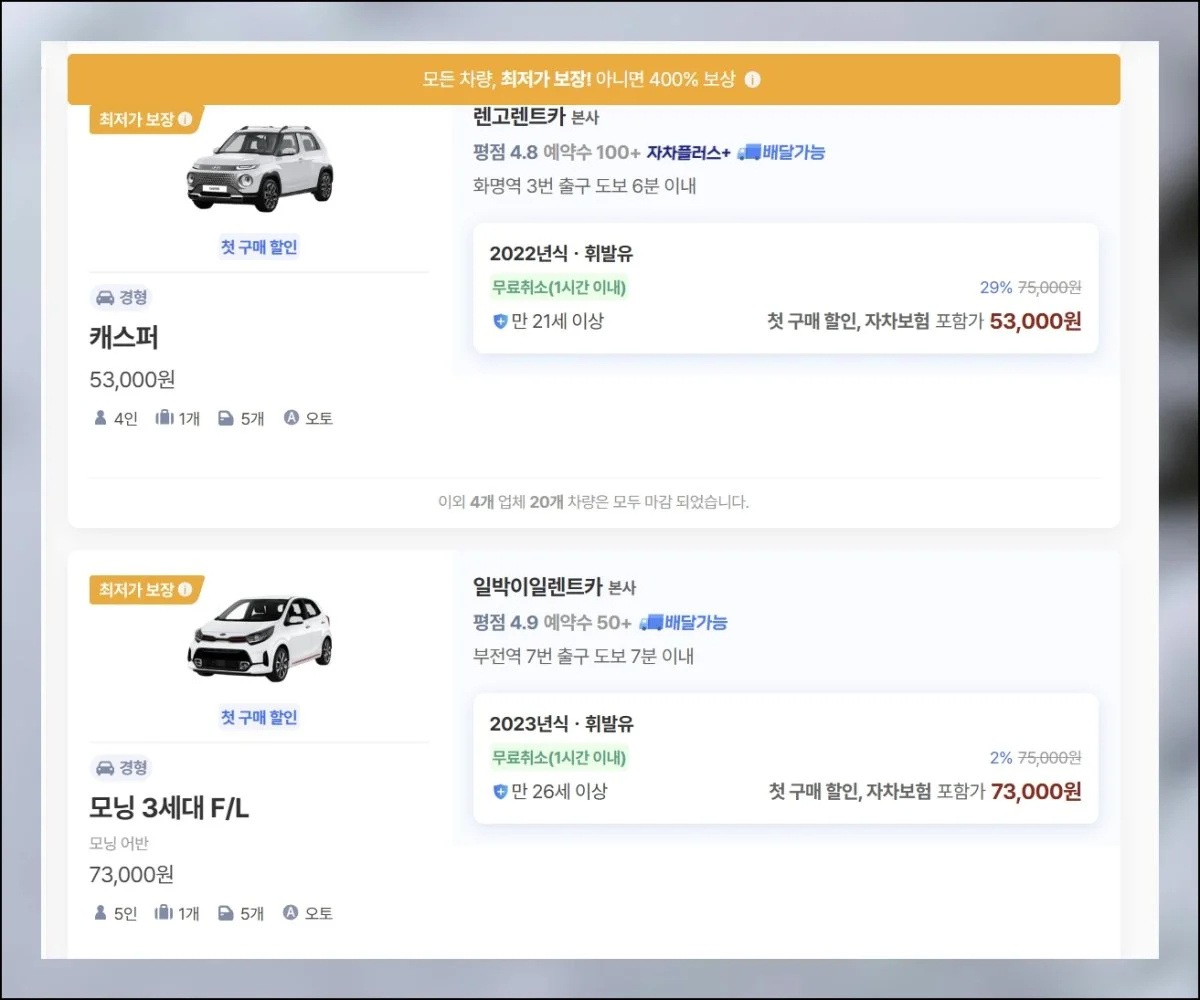1200x1000 pixels.
Task: Click the 무료취소(1시간 이내) badge on the 2023년식 offer
Action: (x=559, y=757)
